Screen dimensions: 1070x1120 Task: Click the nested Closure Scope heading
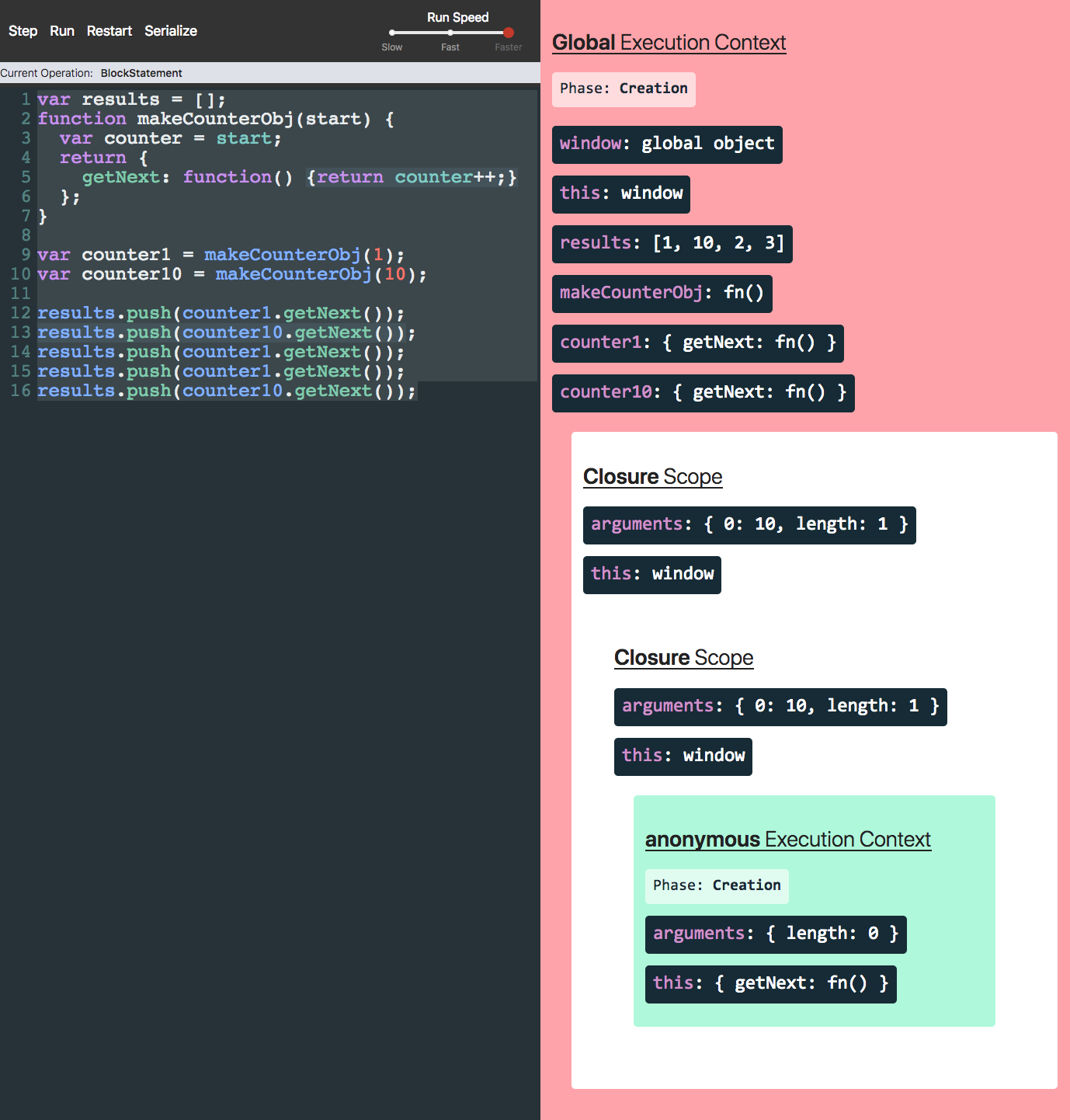click(683, 658)
